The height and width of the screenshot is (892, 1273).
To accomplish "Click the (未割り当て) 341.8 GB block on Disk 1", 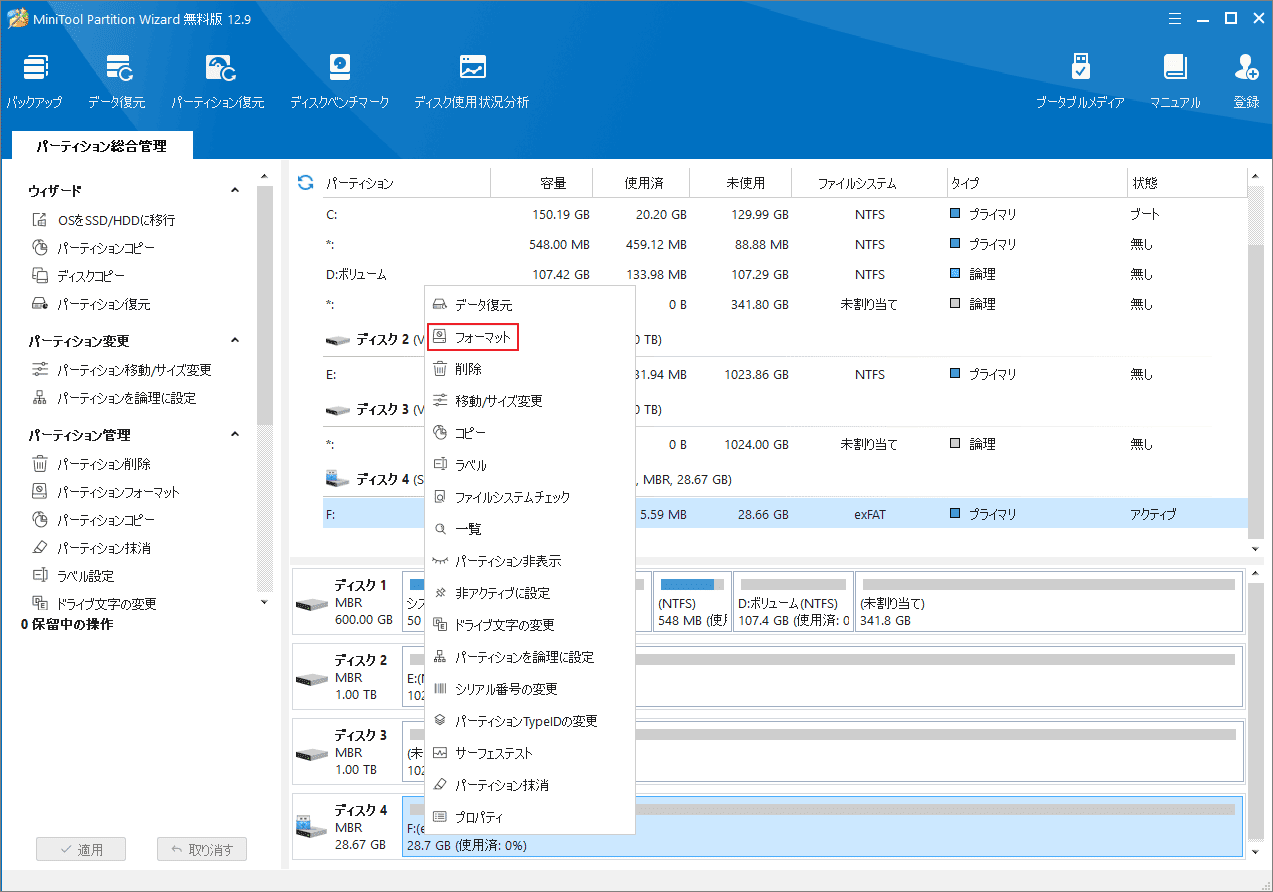I will [x=1048, y=603].
